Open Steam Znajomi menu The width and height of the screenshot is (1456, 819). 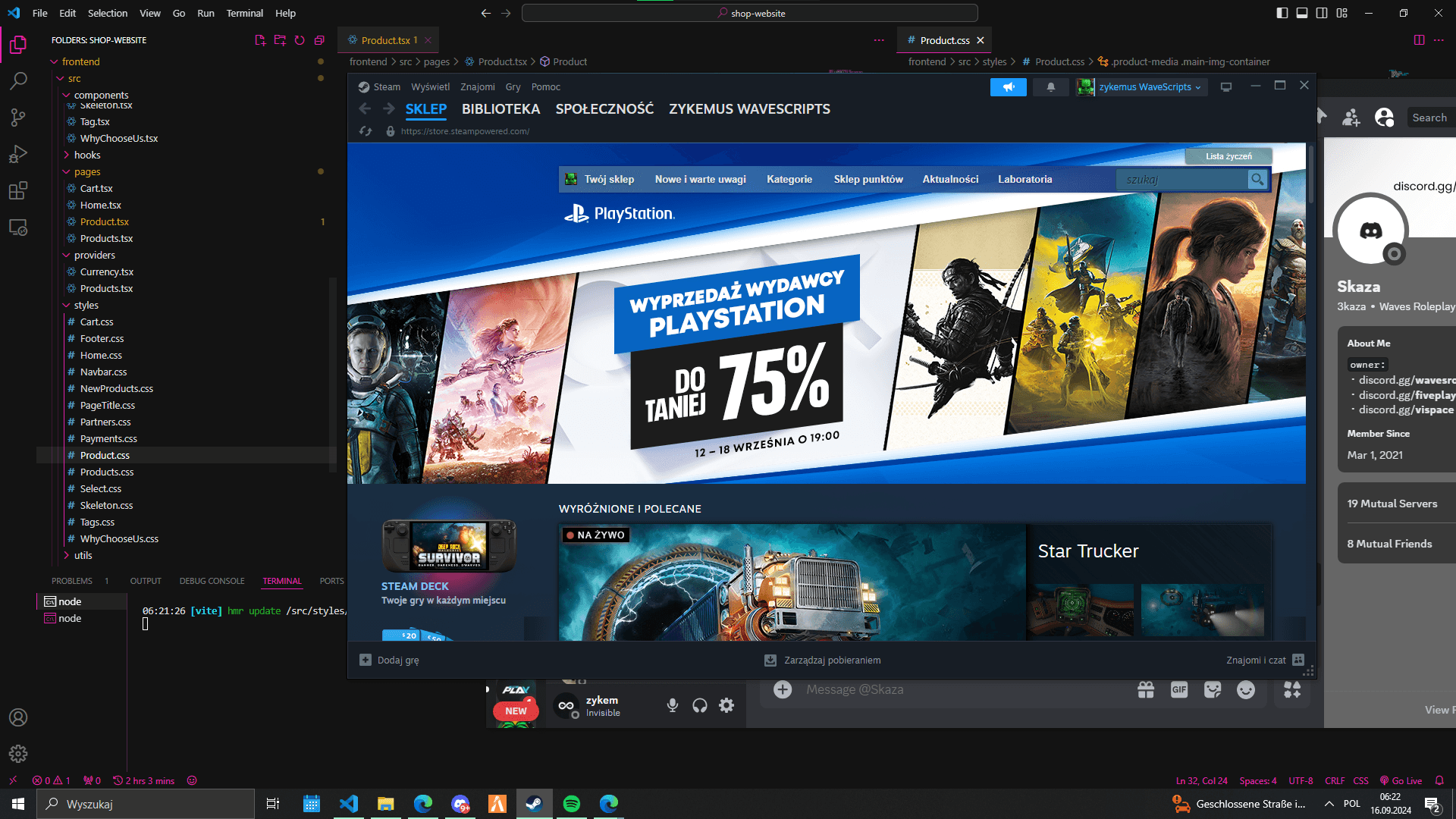tap(477, 87)
